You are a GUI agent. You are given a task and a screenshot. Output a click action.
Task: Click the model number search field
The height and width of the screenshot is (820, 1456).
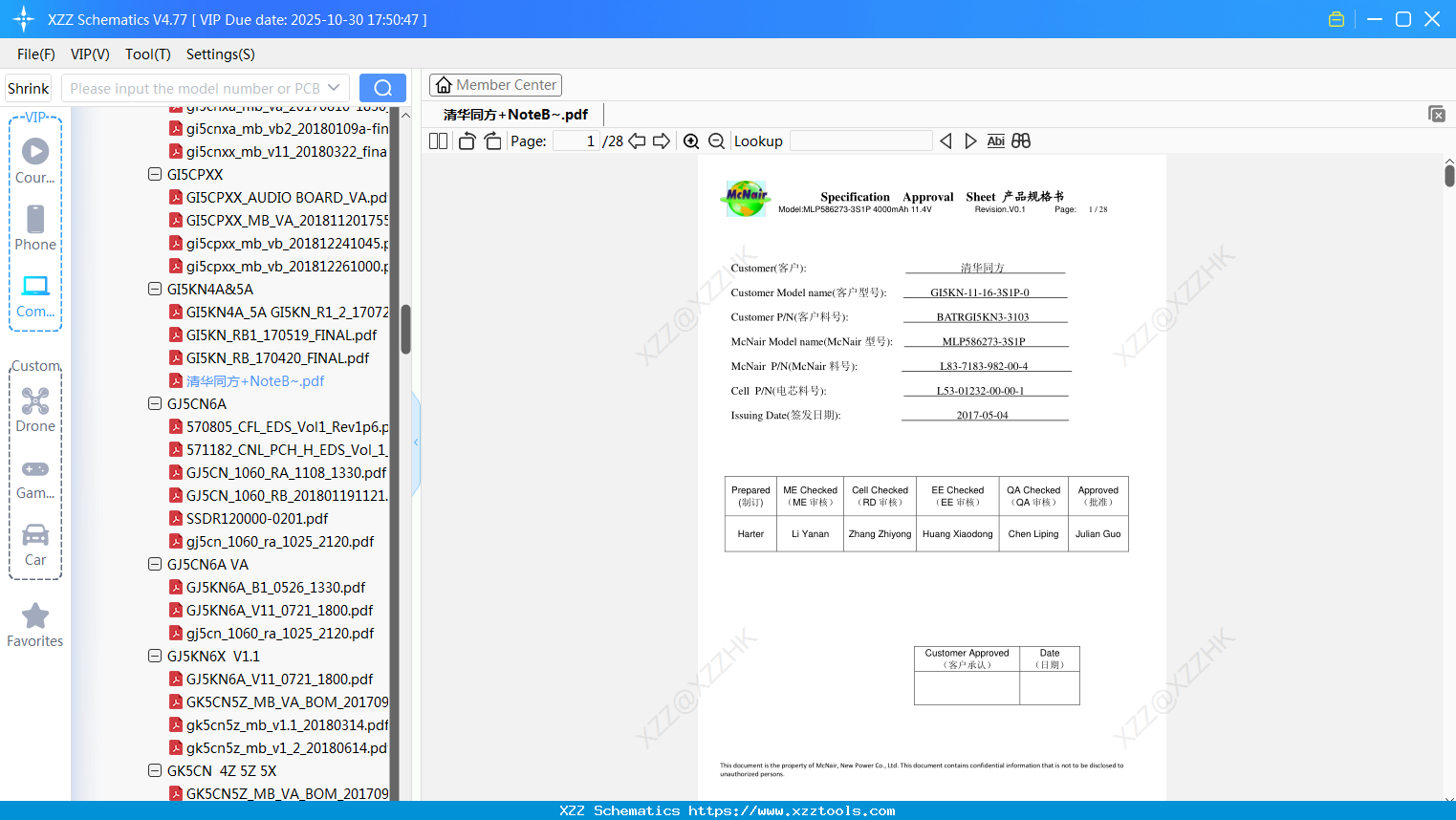(x=195, y=88)
